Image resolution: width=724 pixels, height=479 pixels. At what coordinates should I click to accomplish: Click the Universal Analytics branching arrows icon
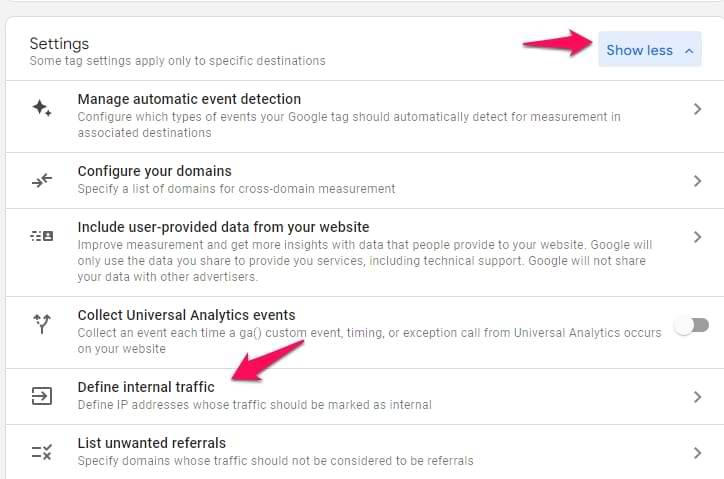click(42, 323)
